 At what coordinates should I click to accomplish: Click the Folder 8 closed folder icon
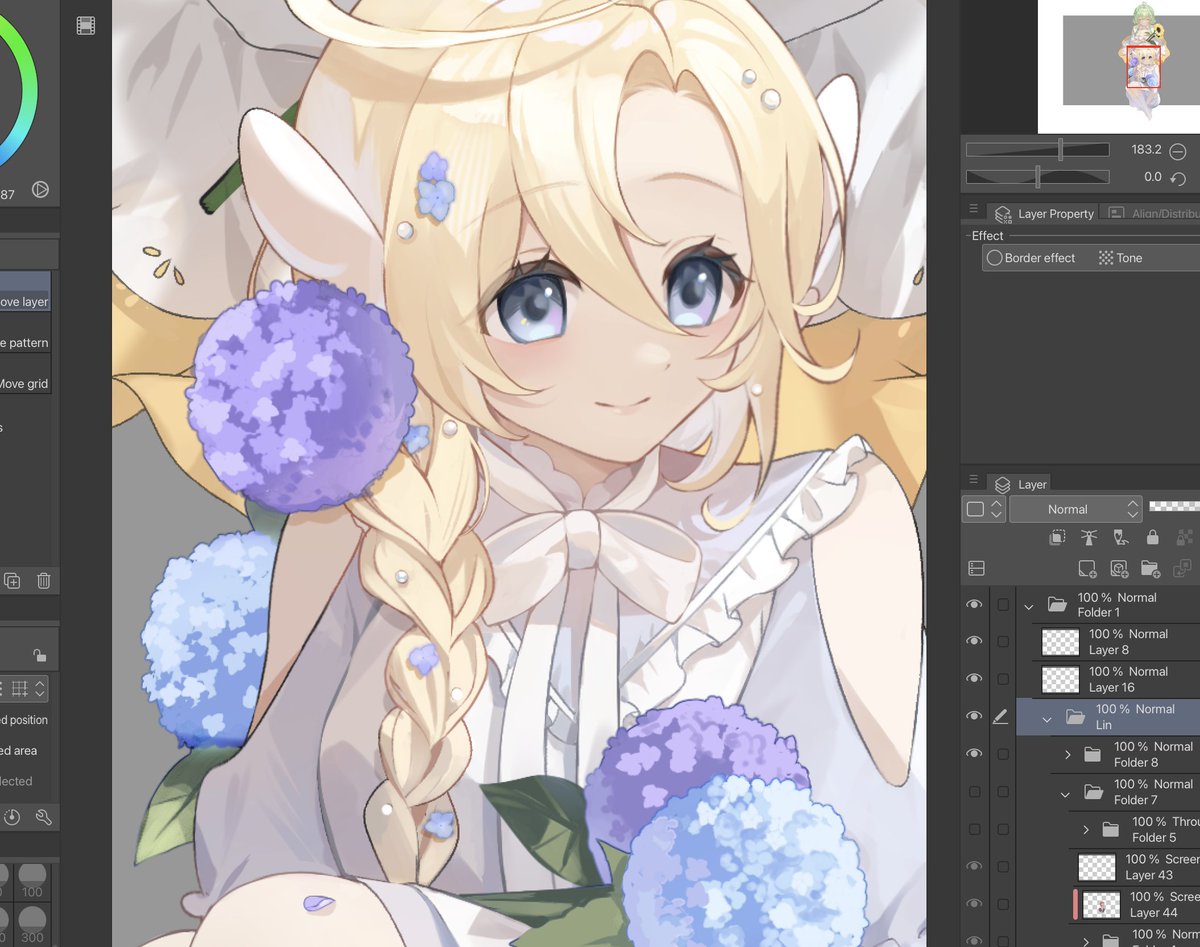click(1092, 754)
